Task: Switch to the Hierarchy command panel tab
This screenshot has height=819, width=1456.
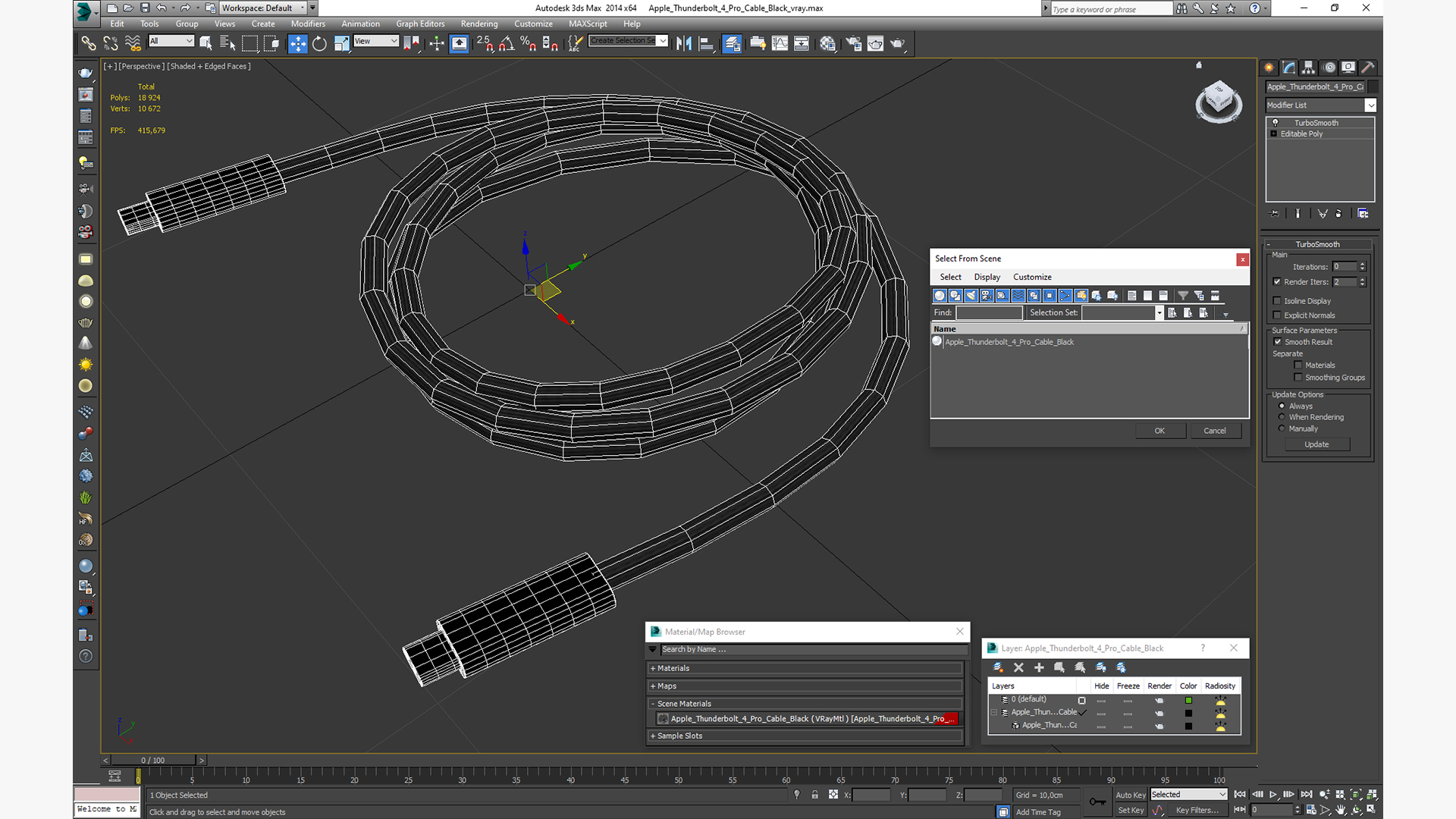Action: click(1309, 67)
